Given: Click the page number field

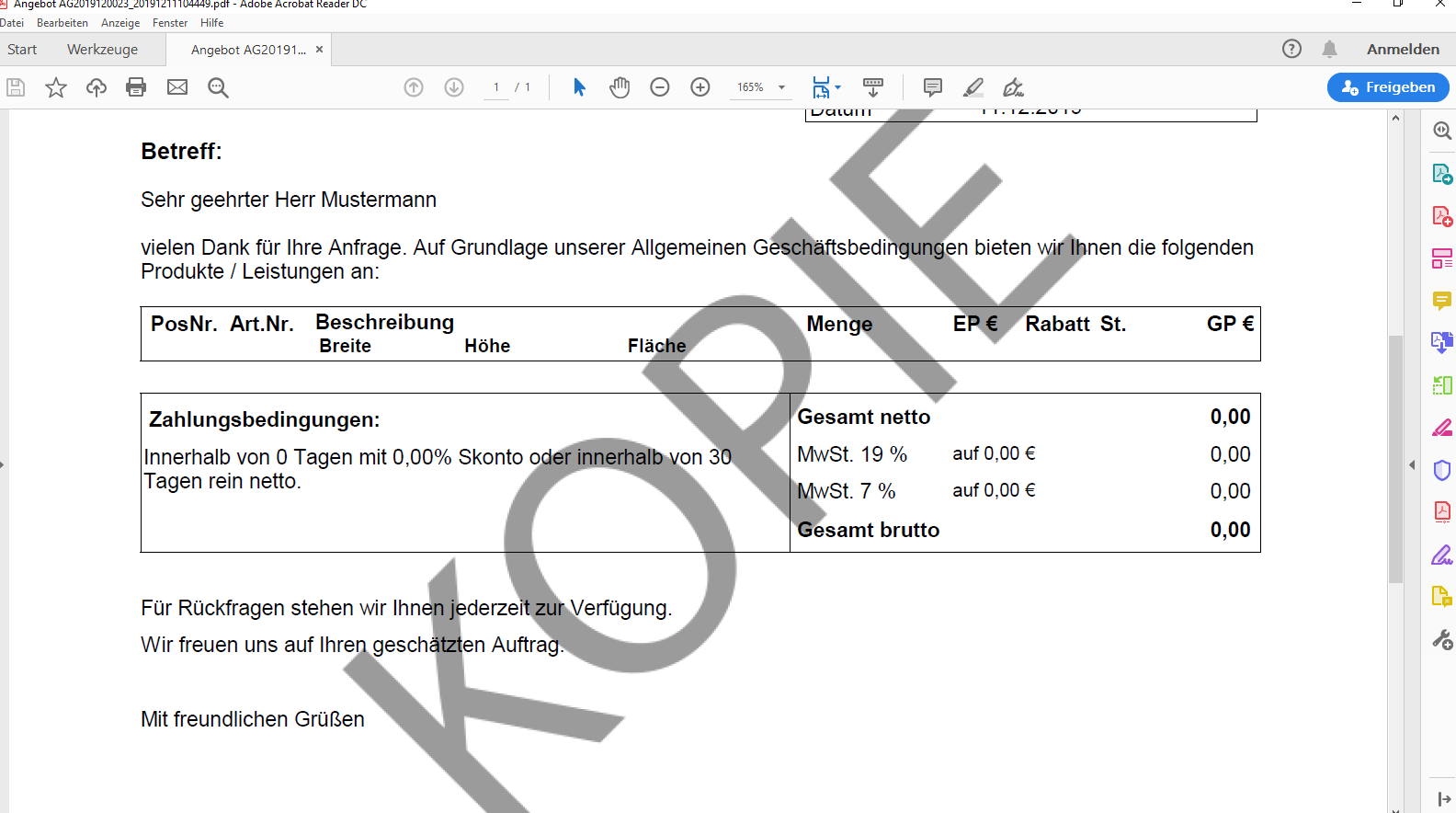Looking at the screenshot, I should click(496, 87).
